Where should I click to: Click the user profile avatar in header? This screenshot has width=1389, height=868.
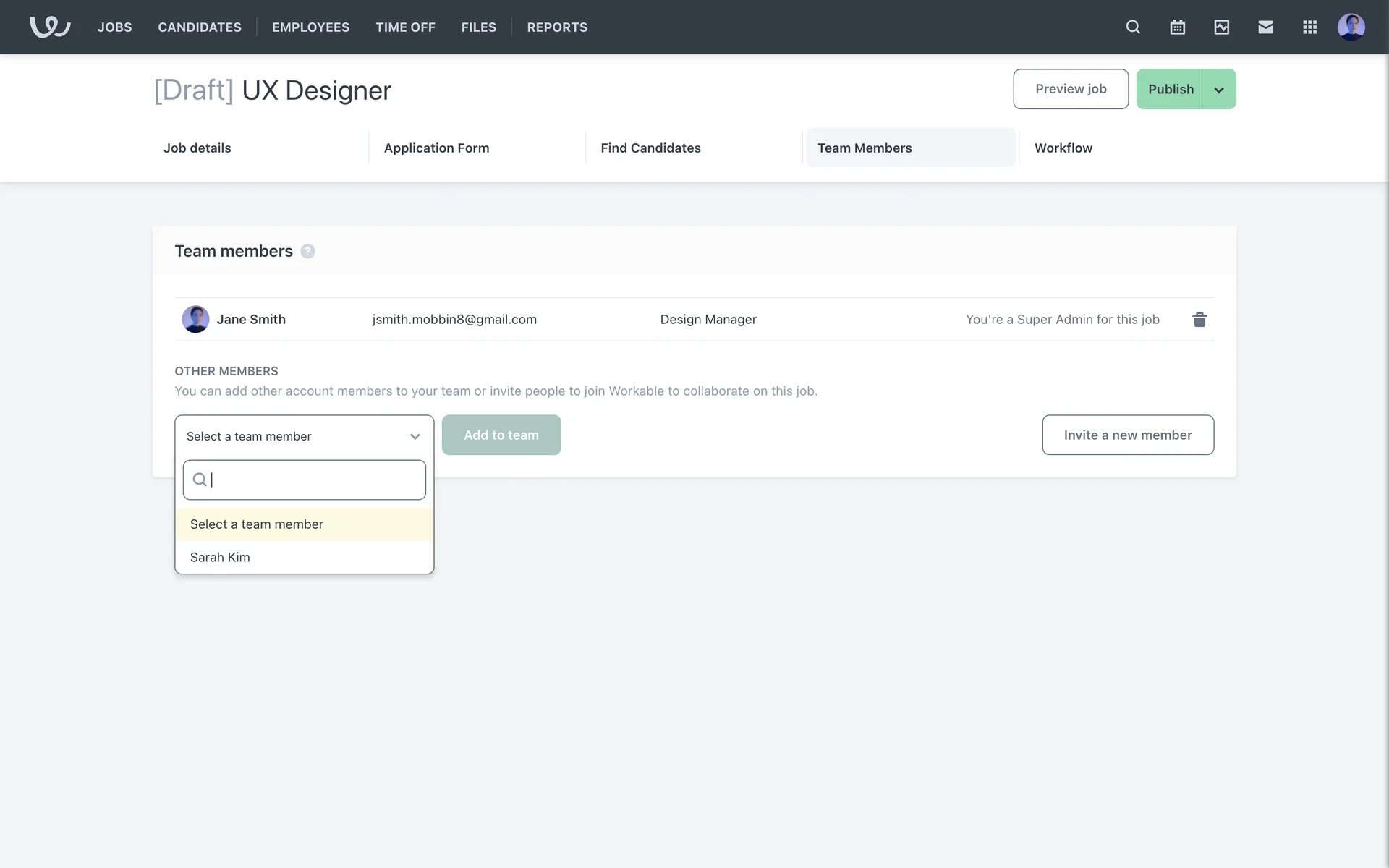[1351, 27]
